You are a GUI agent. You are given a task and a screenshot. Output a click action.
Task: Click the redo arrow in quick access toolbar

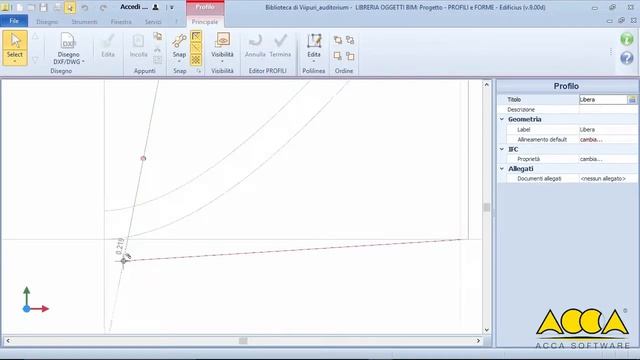coord(103,7)
